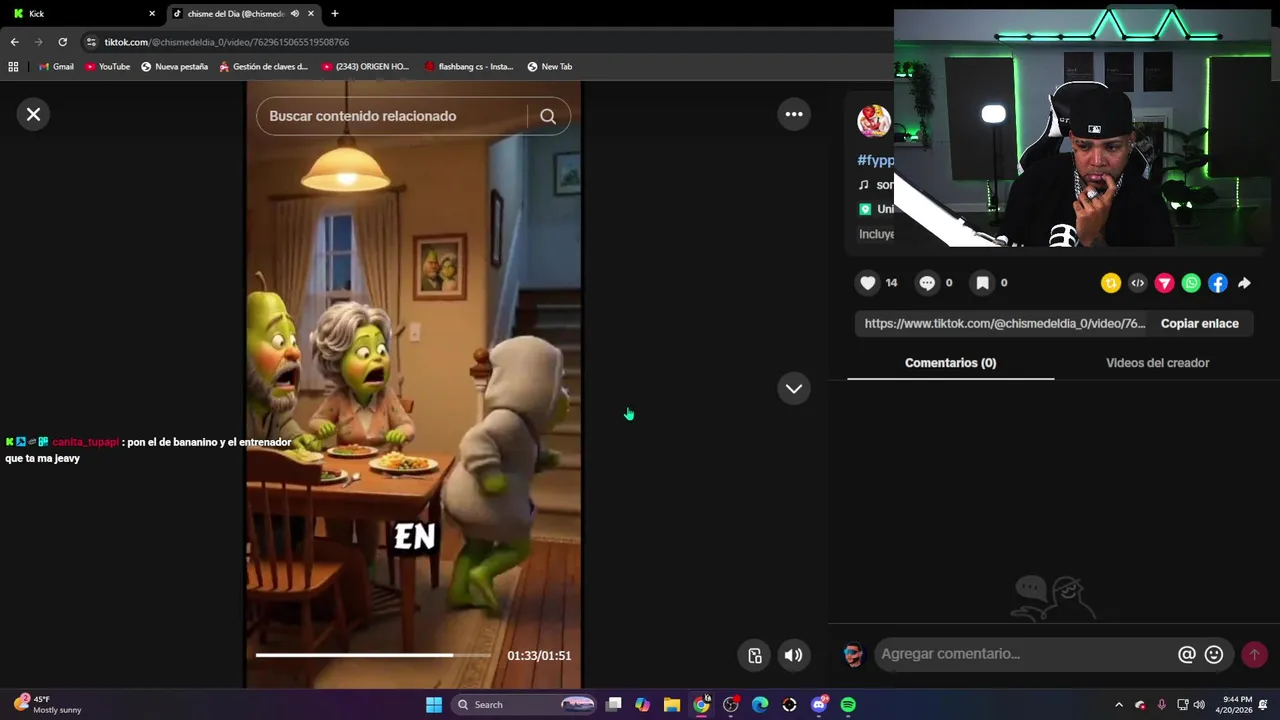Screen dimensions: 1280x720
Task: Switch to 'Videos del creador' tab
Action: coord(1157,363)
